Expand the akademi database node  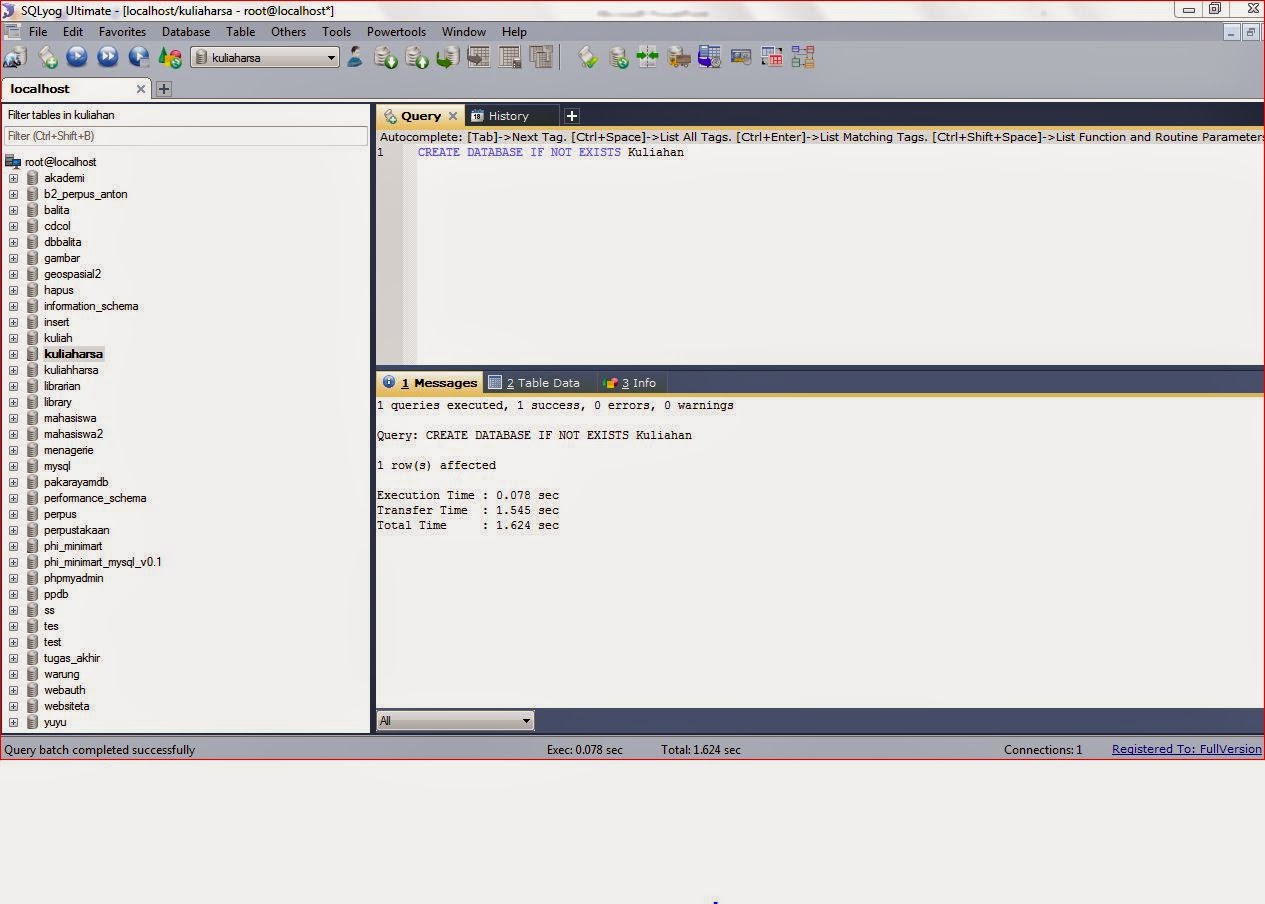(x=14, y=178)
